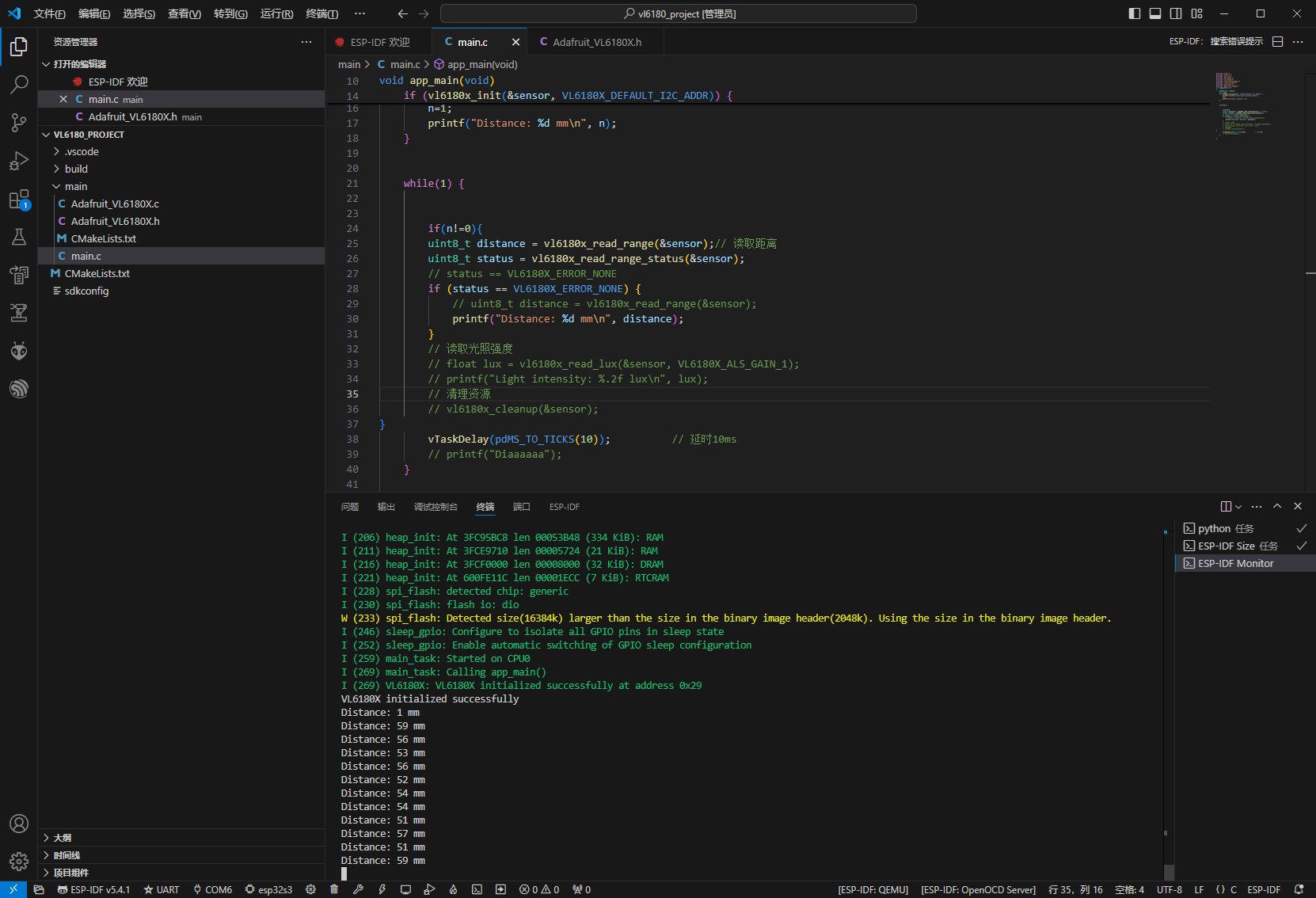Open the SDK configuration gear in status bar
The height and width of the screenshot is (898, 1316).
click(310, 889)
